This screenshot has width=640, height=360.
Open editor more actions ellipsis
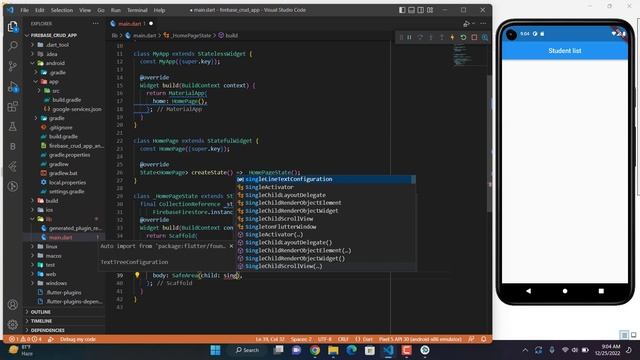click(x=484, y=24)
